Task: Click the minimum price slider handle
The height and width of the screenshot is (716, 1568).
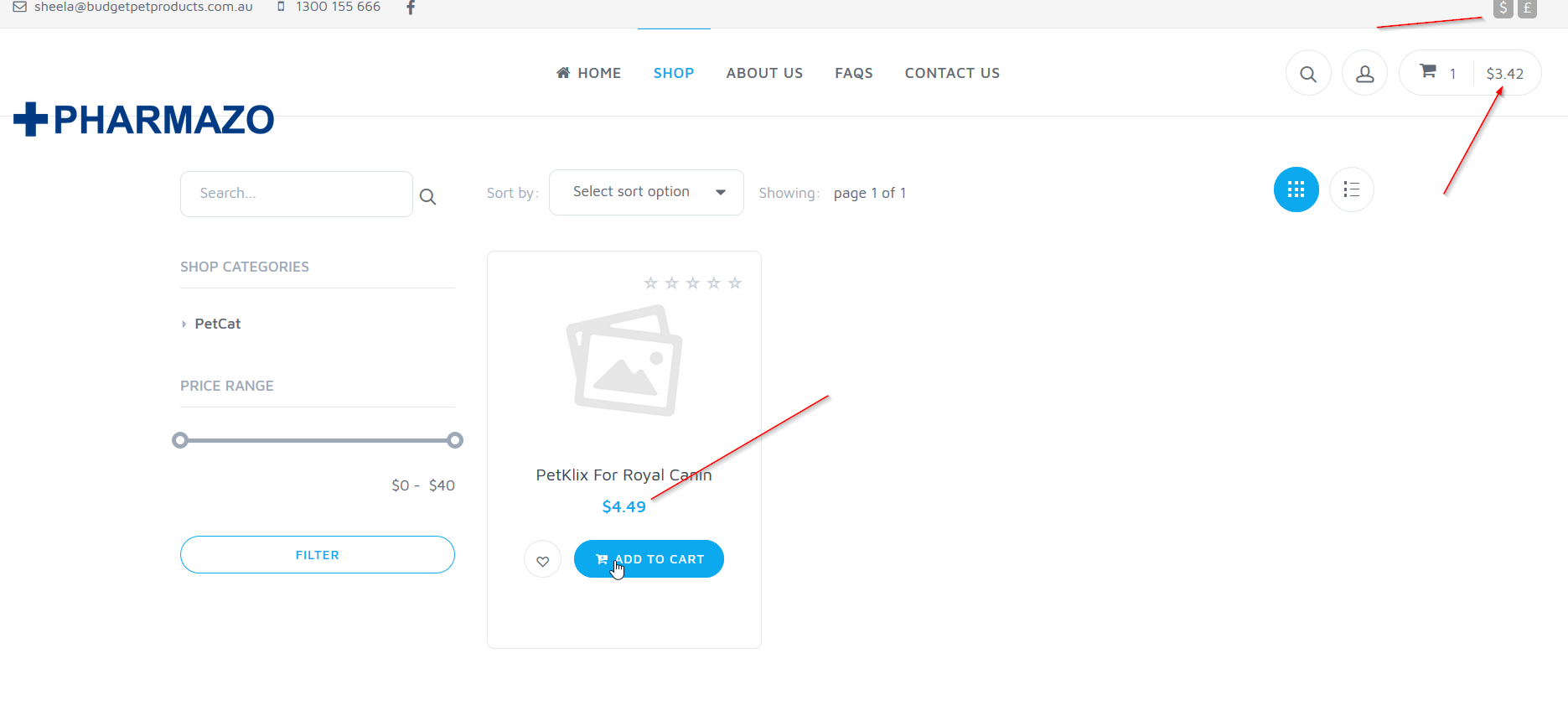Action: [x=180, y=440]
